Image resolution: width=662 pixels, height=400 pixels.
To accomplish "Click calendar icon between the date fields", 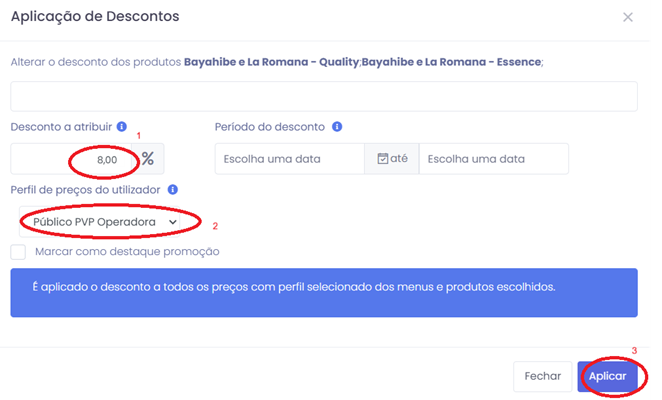I will coord(382,159).
